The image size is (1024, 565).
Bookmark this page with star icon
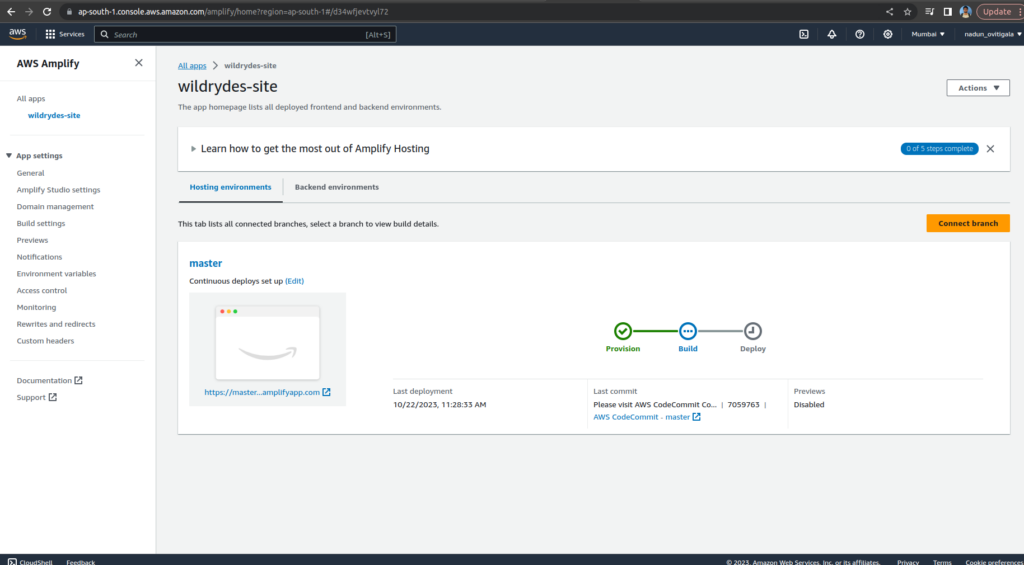click(907, 12)
